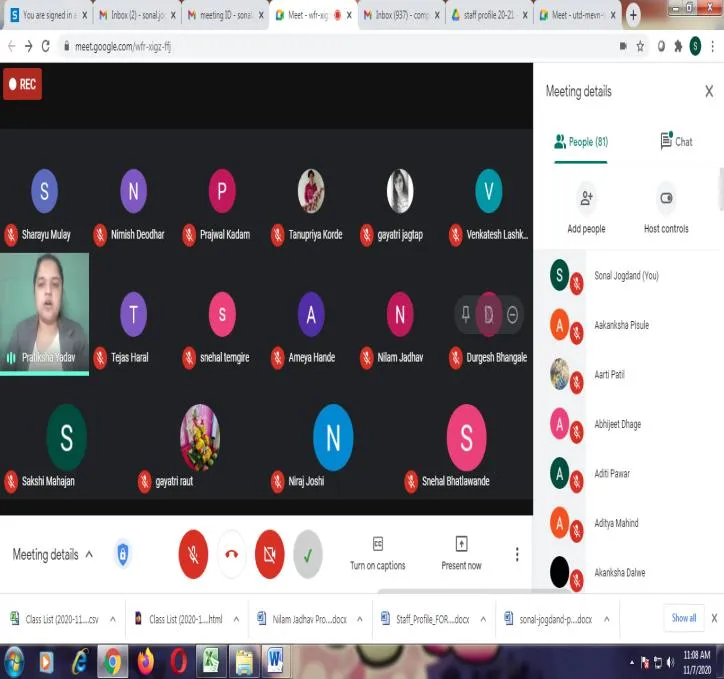Click the blue security shield icon
This screenshot has height=679, width=724.
pos(123,553)
